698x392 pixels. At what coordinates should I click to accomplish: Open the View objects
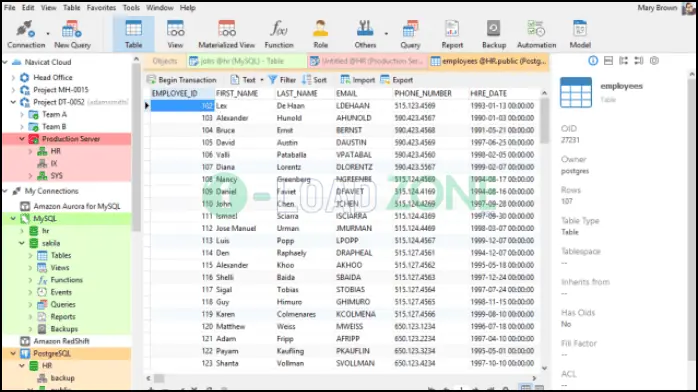175,34
